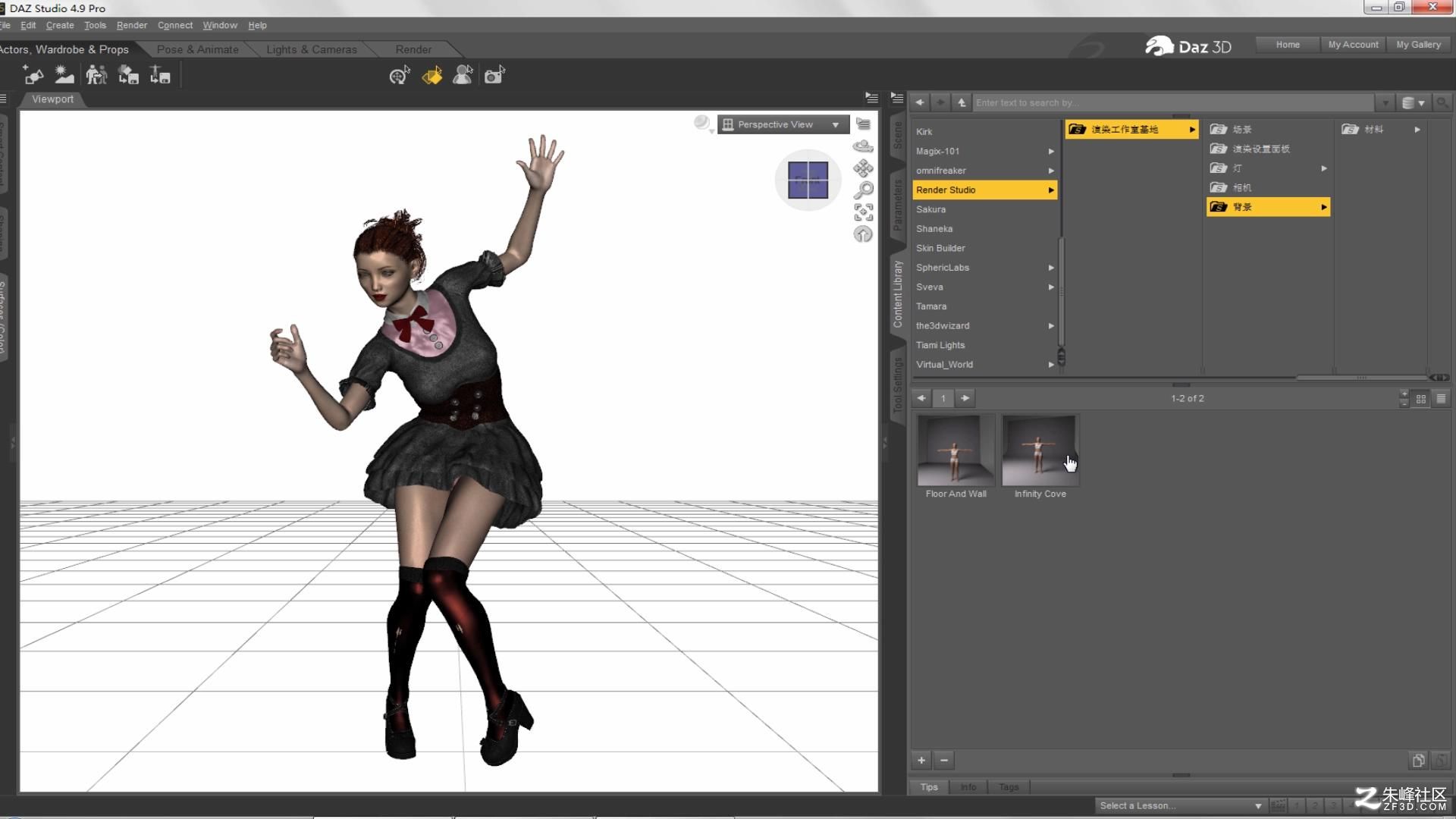Switch to Pose & Animate activity tab

[197, 49]
